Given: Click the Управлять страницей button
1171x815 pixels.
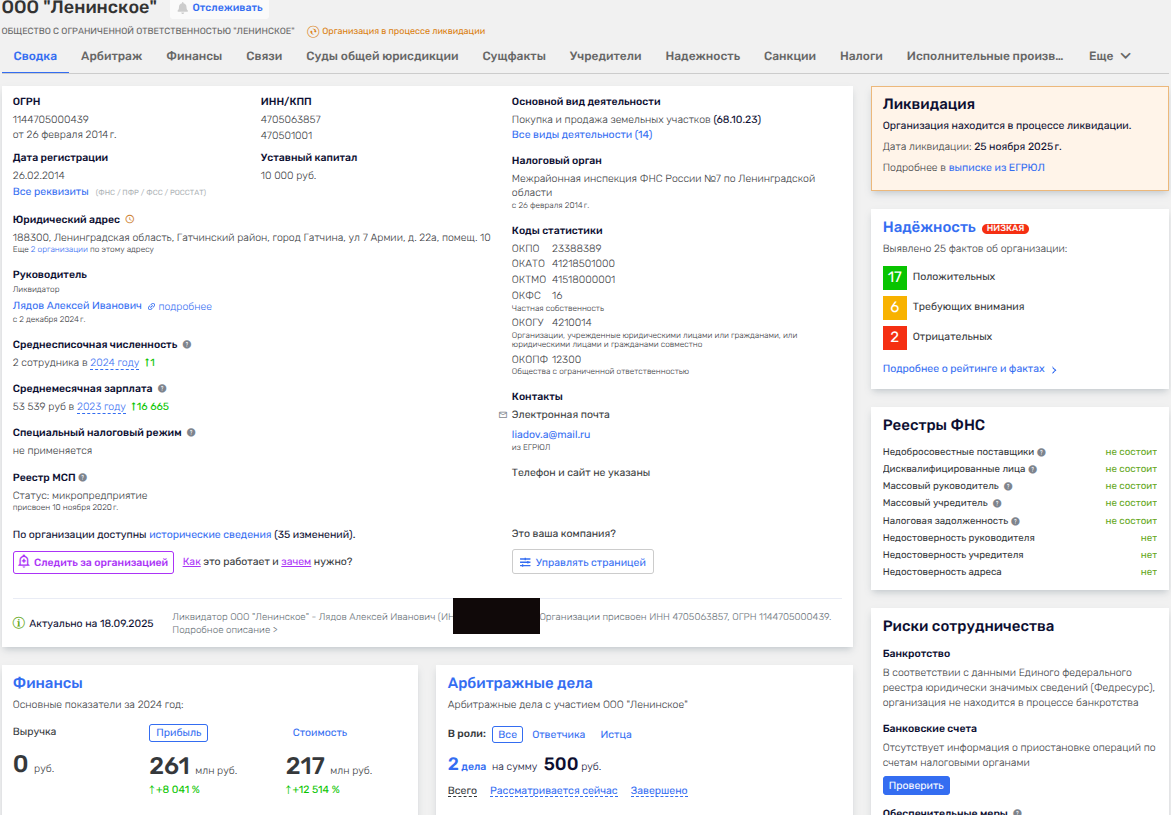Looking at the screenshot, I should pyautogui.click(x=582, y=562).
